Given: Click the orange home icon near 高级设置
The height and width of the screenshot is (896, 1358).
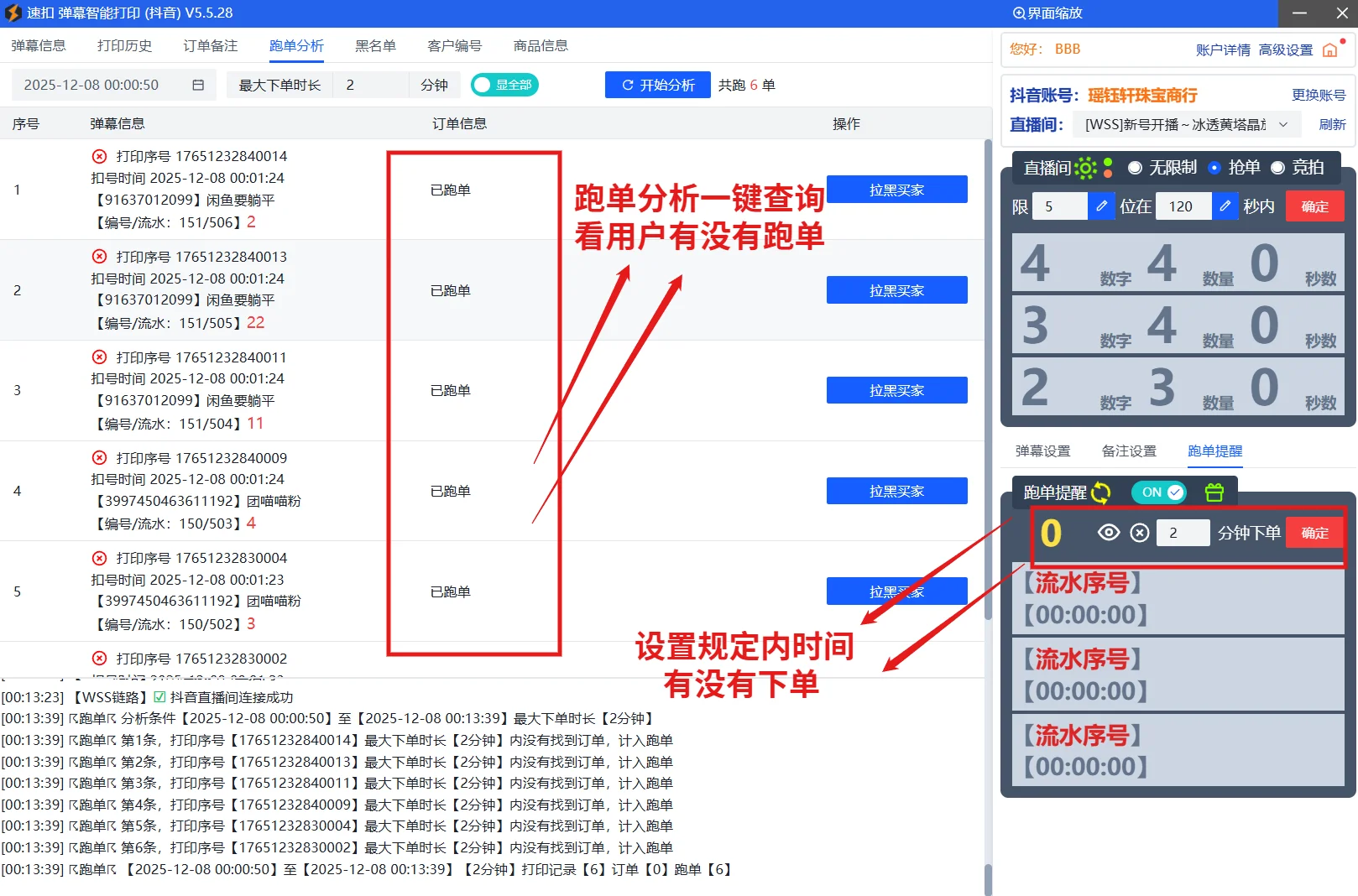Looking at the screenshot, I should click(1329, 49).
